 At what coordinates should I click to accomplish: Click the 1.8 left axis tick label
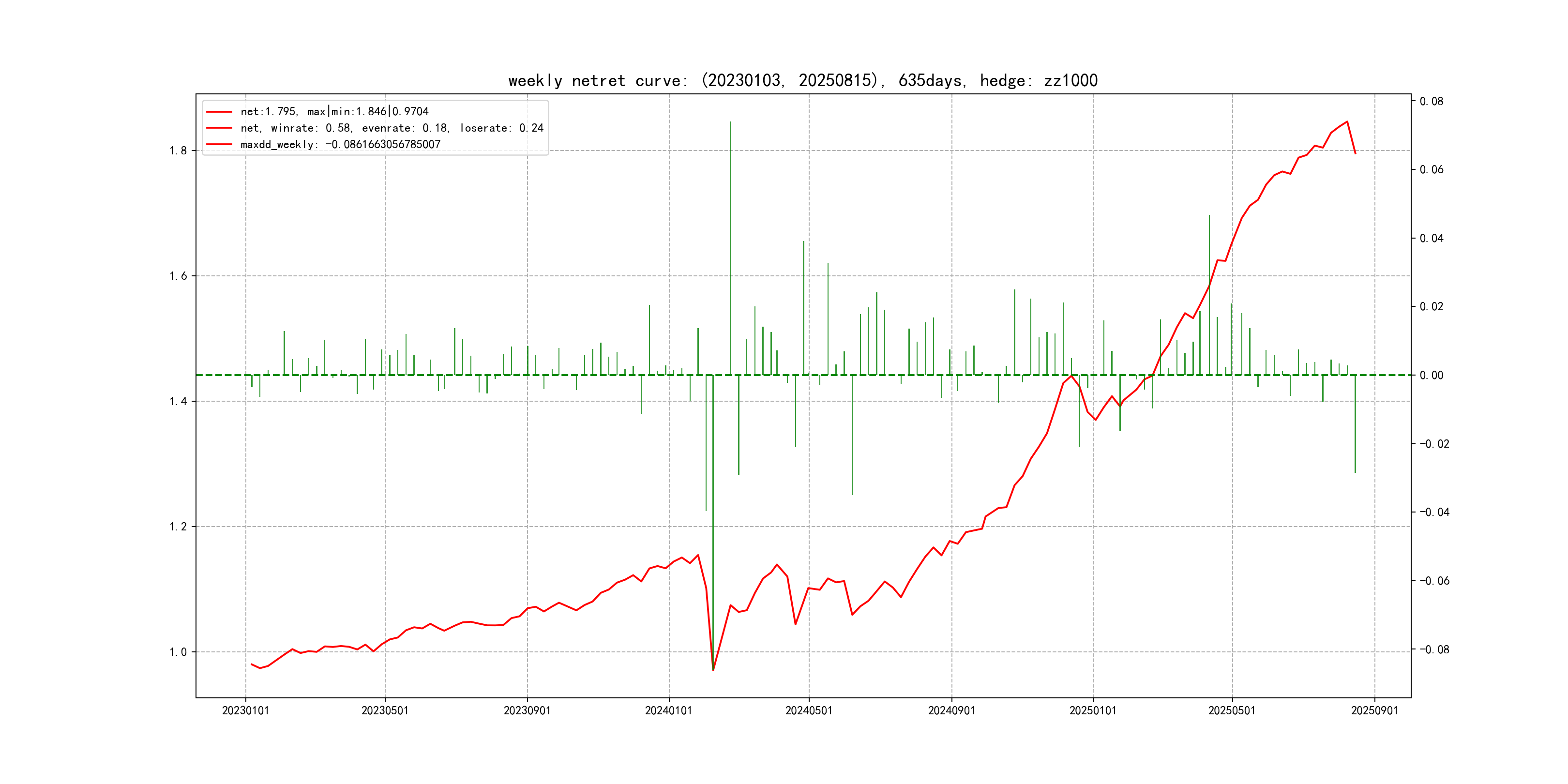pos(178,151)
